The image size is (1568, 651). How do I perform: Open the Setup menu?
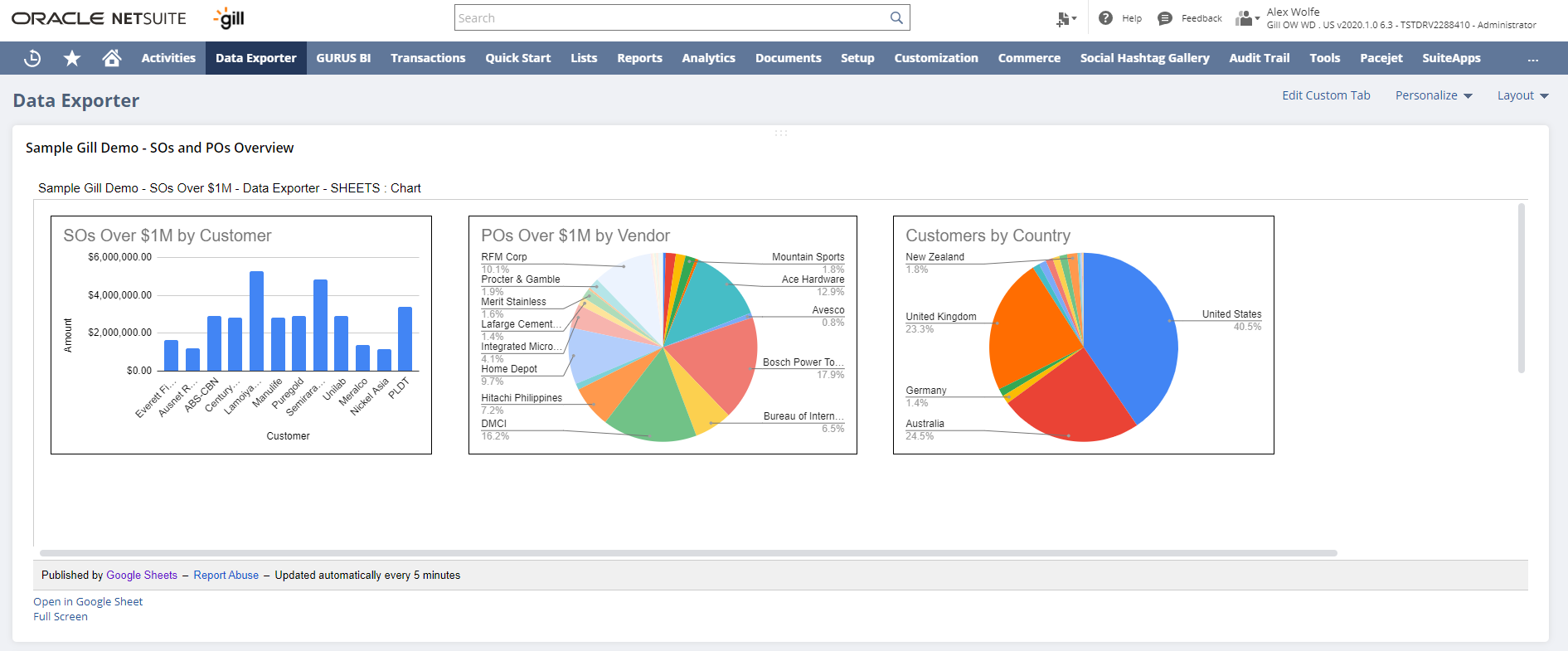point(857,58)
